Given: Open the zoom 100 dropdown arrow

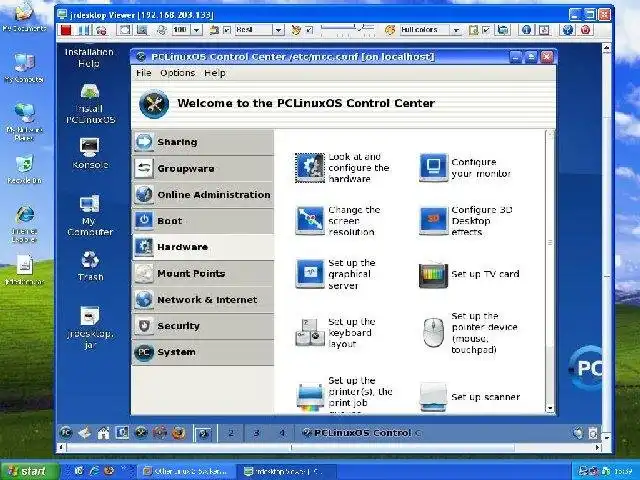Looking at the screenshot, I should click(196, 30).
